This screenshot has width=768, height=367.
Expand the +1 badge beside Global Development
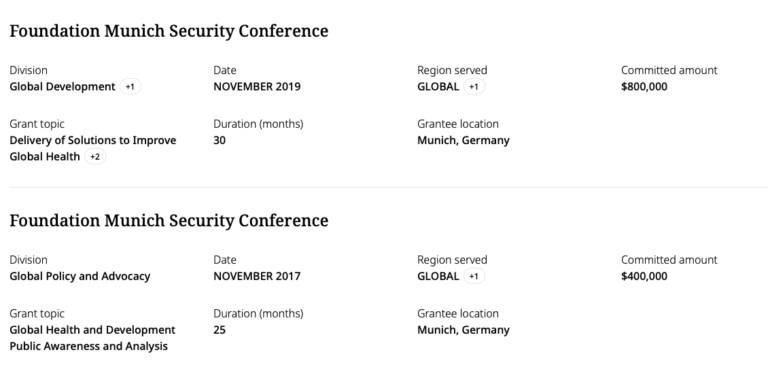130,87
